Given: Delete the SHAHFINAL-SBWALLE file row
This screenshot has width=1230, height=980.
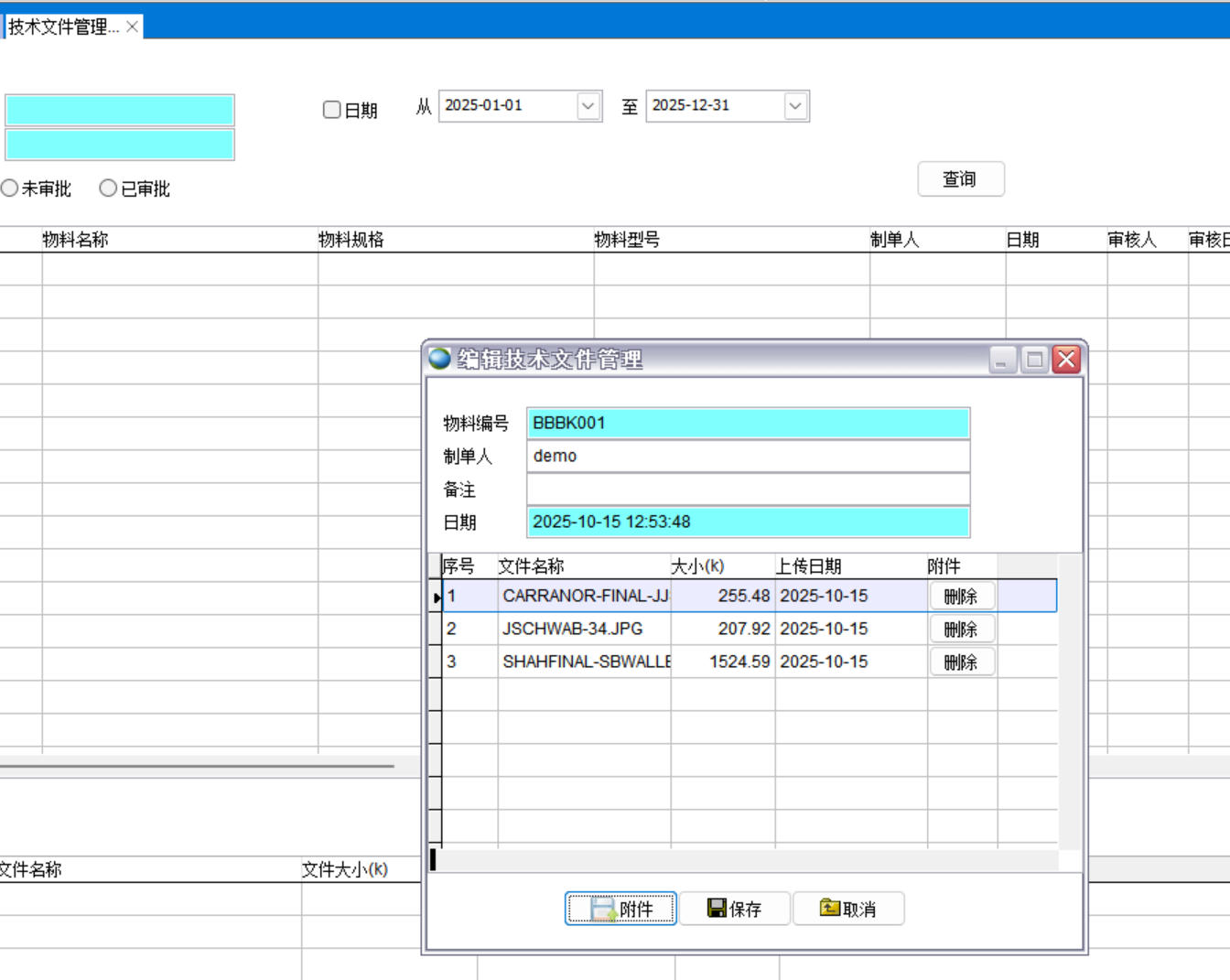Looking at the screenshot, I should pos(961,662).
